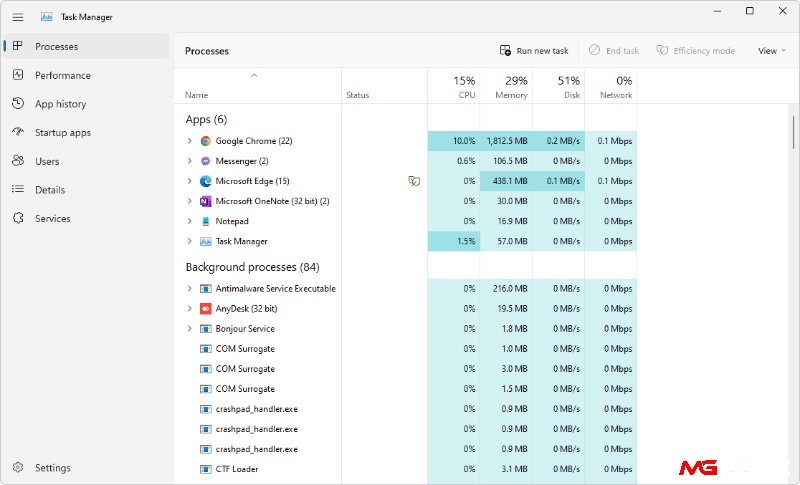The height and width of the screenshot is (485, 800).
Task: Click the Messenger app icon
Action: point(205,161)
